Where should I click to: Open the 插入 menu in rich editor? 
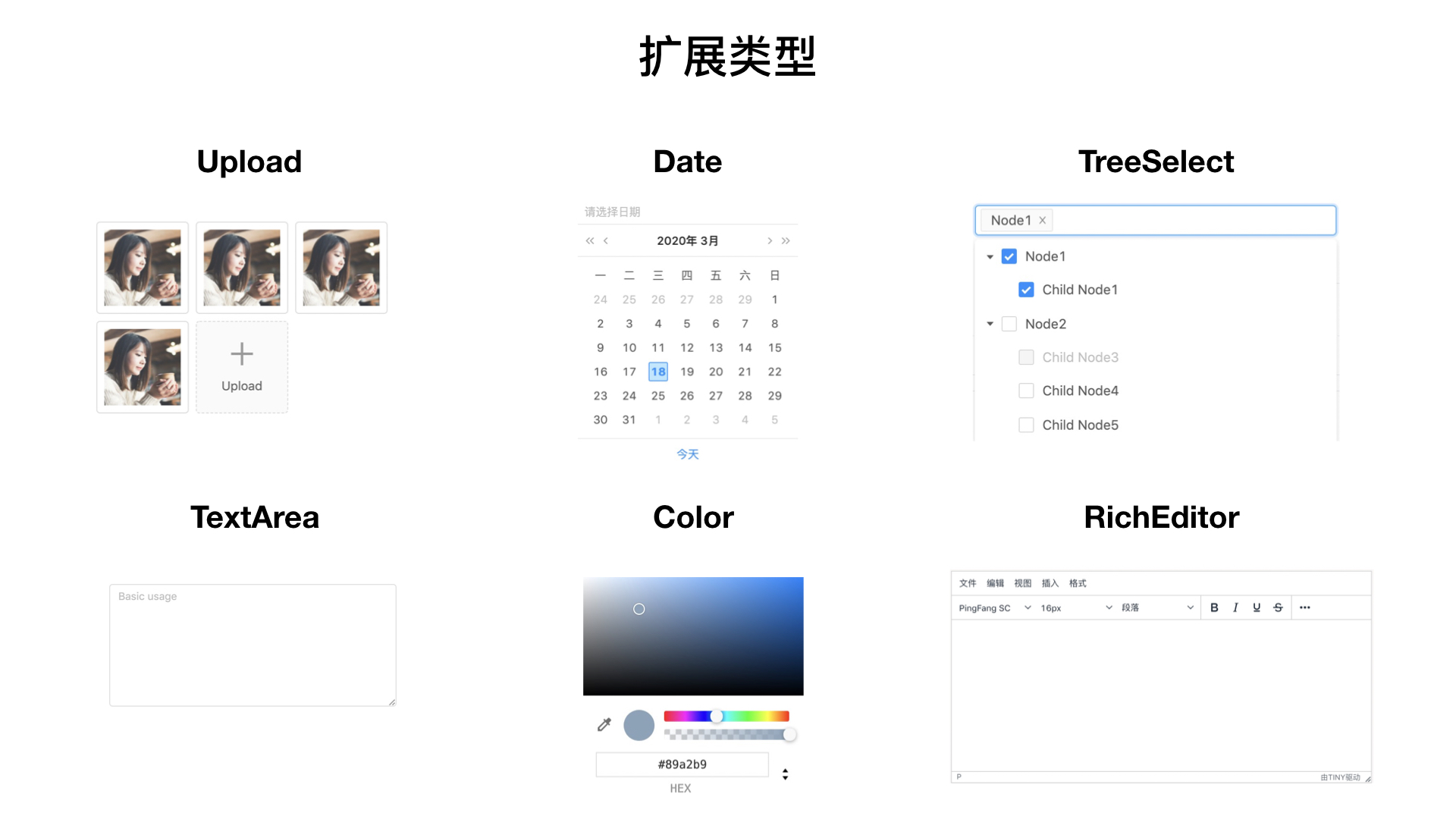click(x=1050, y=583)
